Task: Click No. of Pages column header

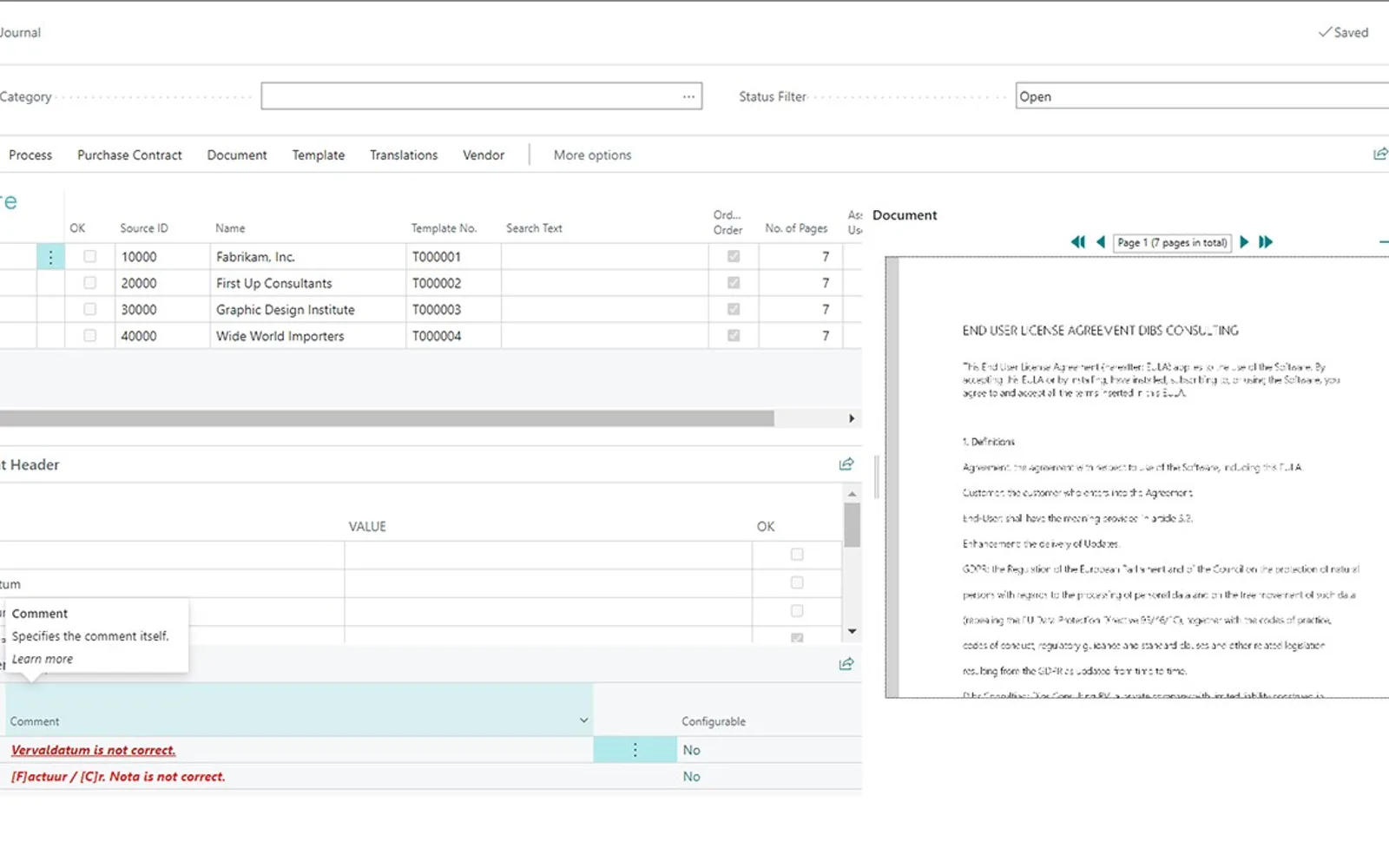Action: [796, 228]
